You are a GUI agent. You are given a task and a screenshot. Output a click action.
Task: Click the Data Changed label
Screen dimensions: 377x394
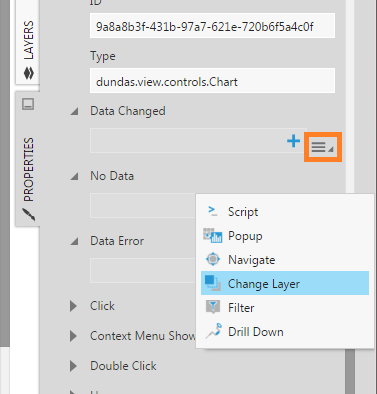coord(128,111)
